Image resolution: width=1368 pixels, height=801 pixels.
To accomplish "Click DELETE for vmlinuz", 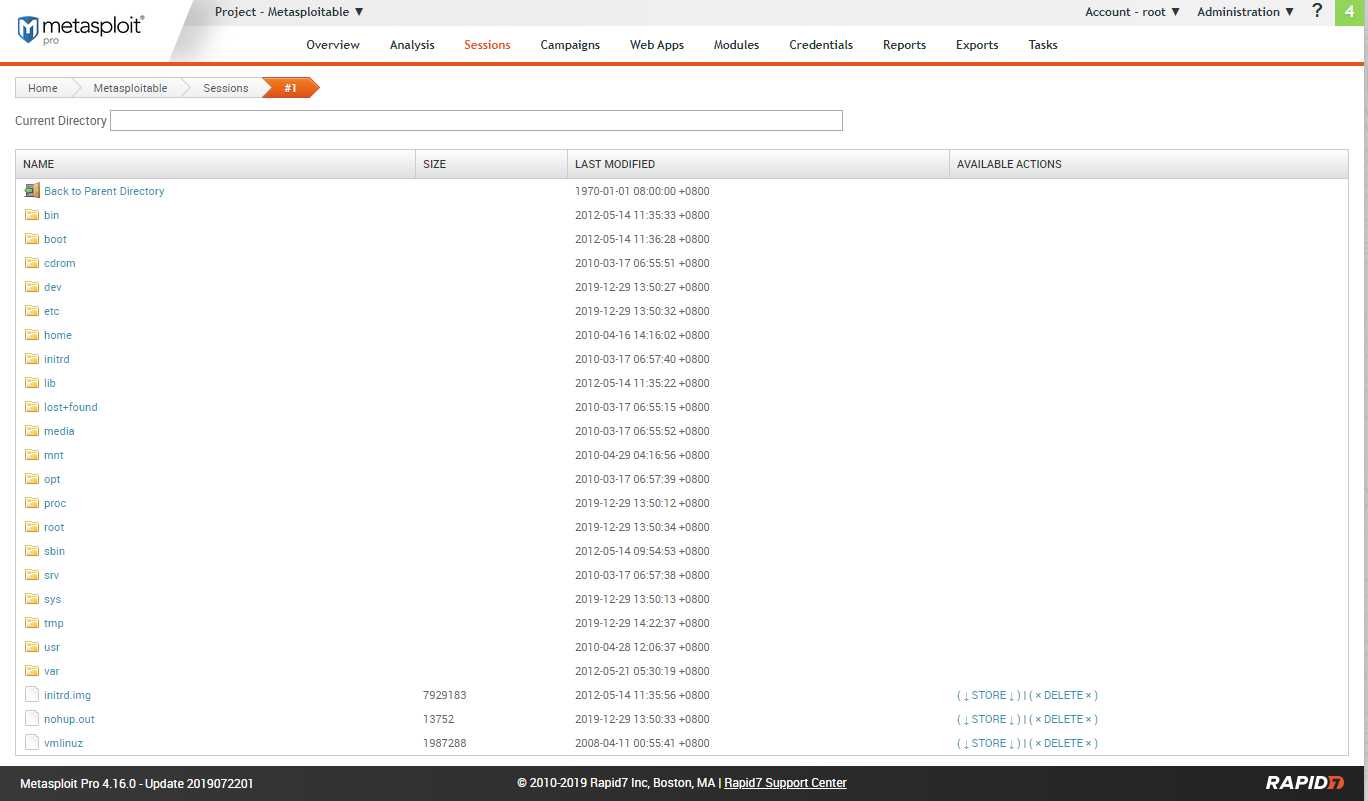I will (x=1063, y=743).
